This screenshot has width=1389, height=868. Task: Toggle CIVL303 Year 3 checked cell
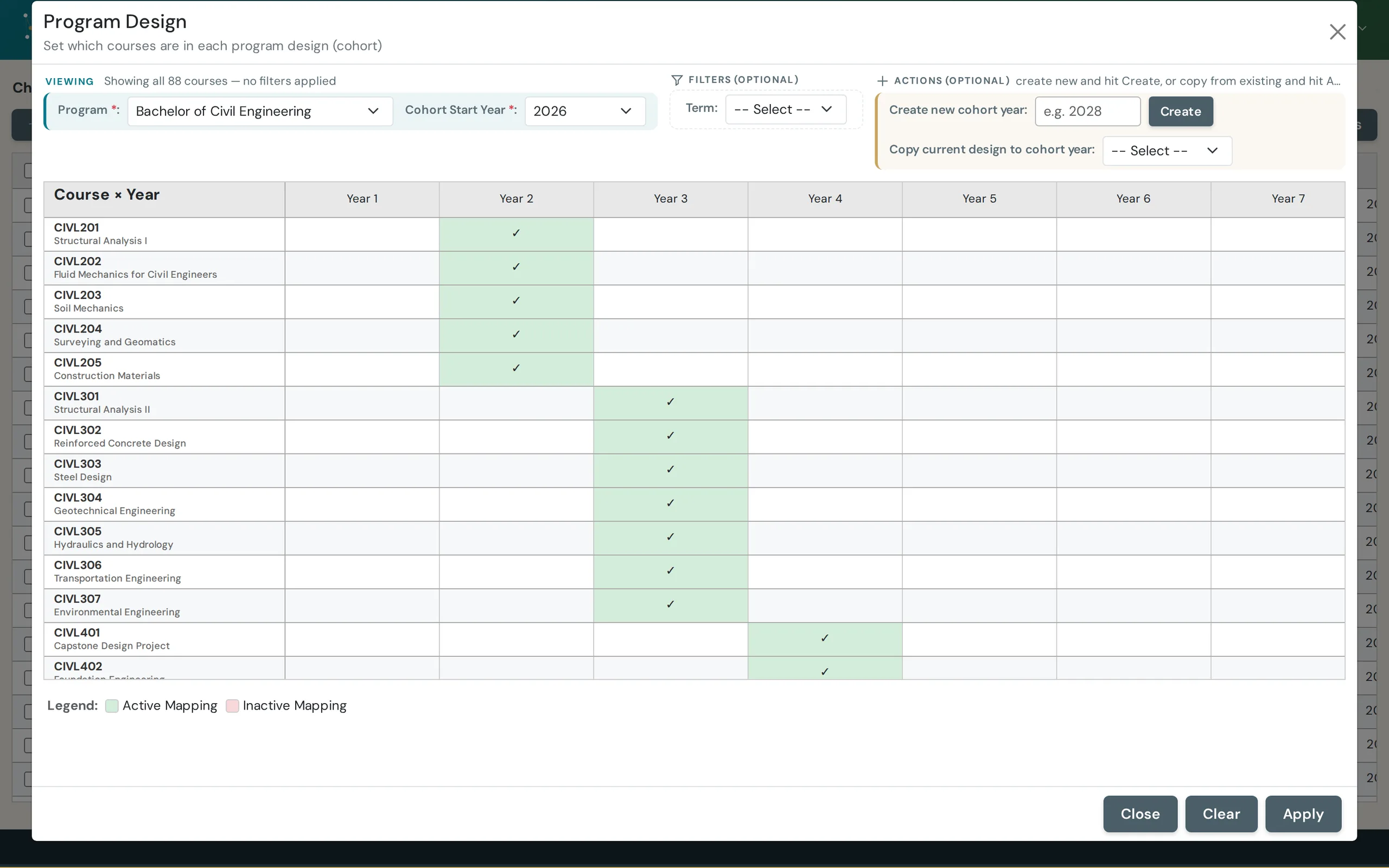(x=671, y=471)
